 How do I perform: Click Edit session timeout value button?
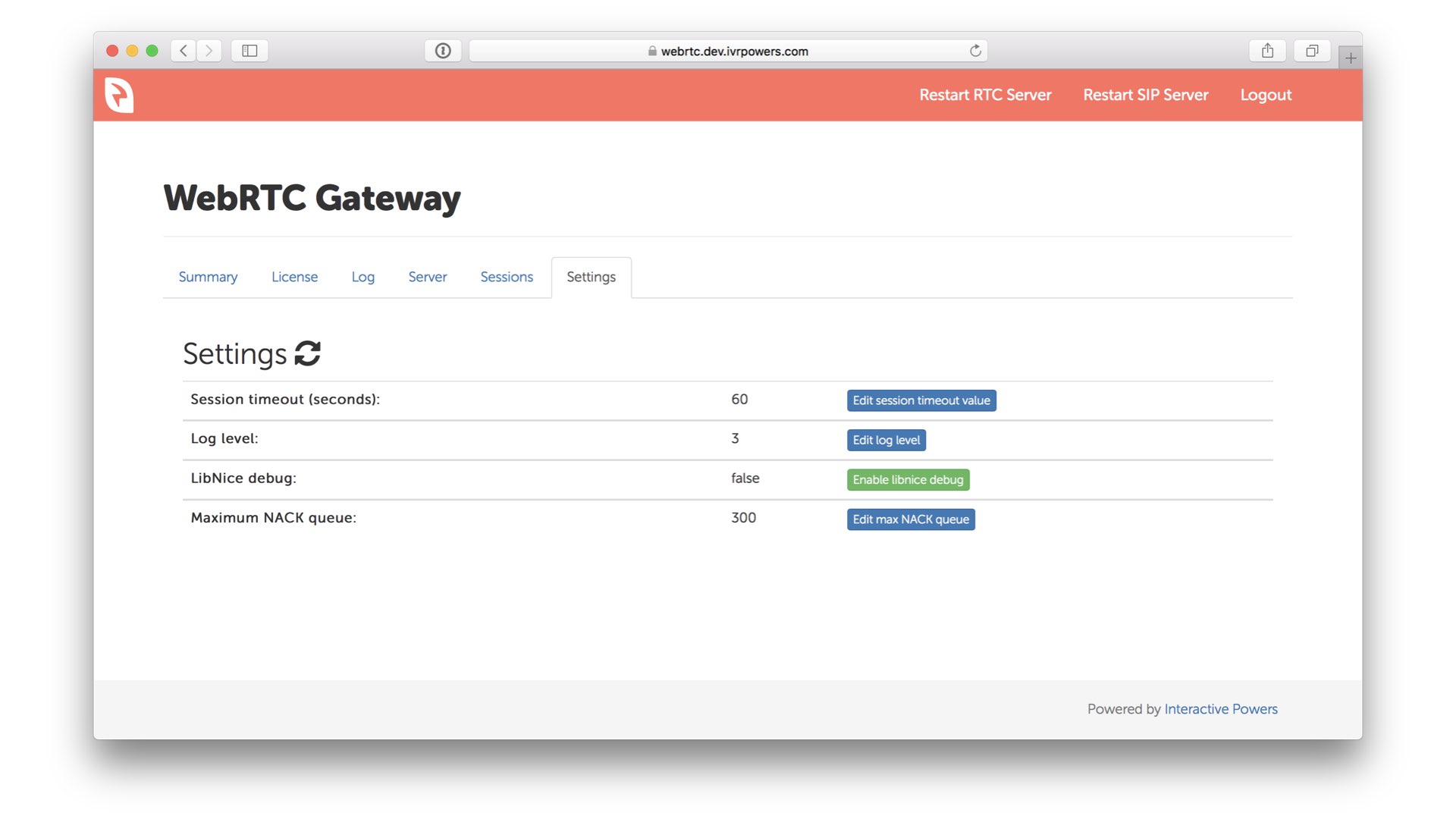pos(921,400)
